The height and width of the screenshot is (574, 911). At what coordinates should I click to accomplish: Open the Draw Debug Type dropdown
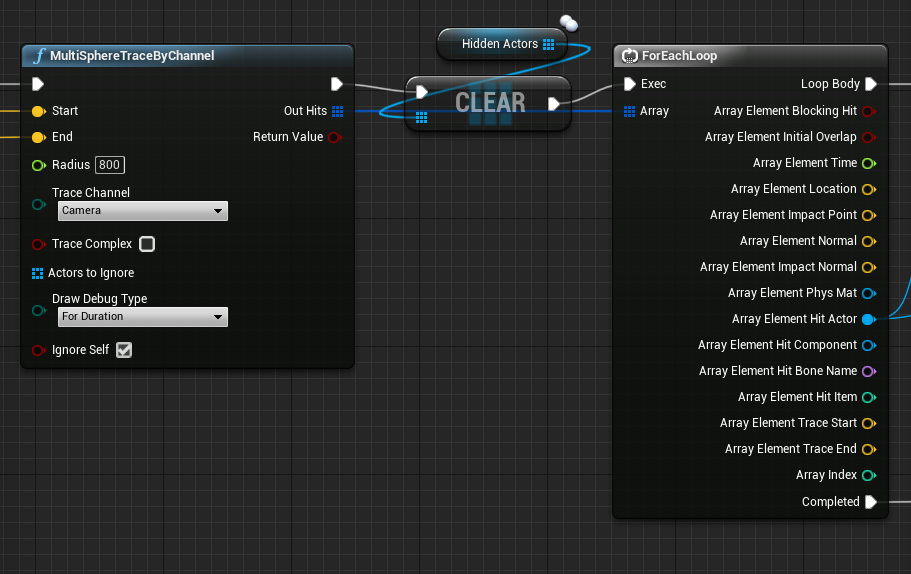(x=143, y=317)
